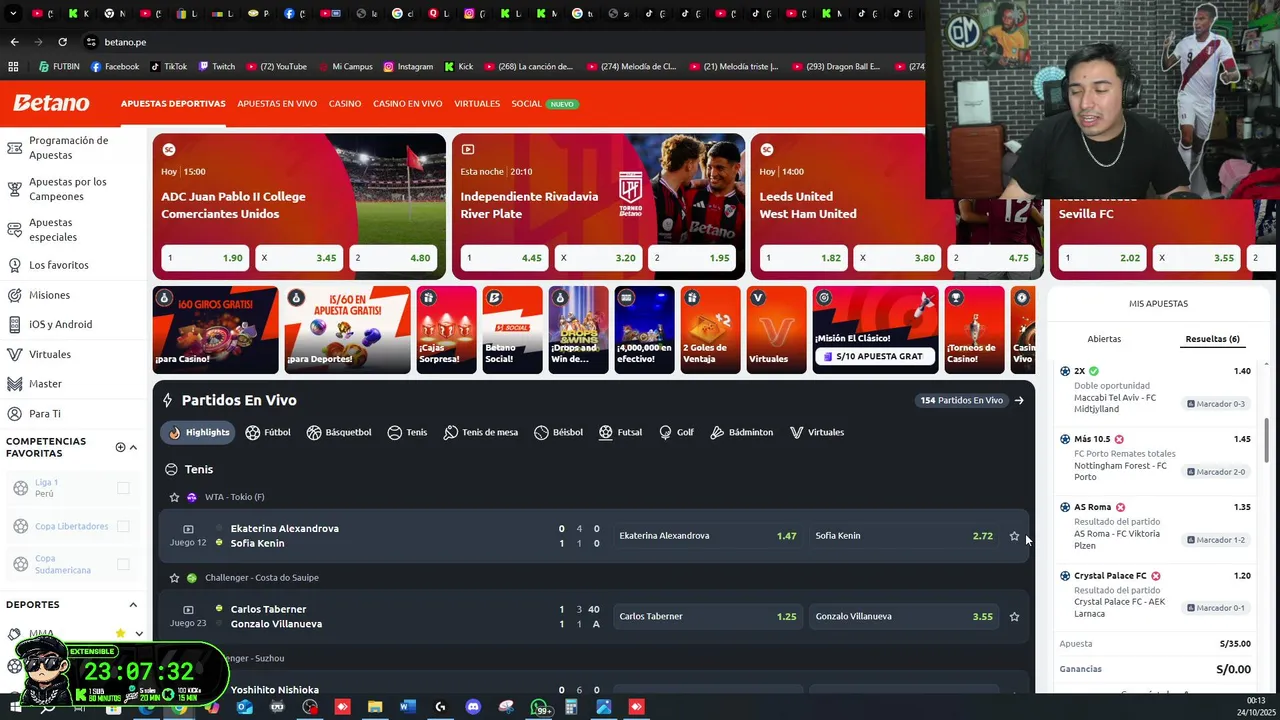This screenshot has height=720, width=1280.
Task: Open the Kick bookmark
Action: point(458,67)
